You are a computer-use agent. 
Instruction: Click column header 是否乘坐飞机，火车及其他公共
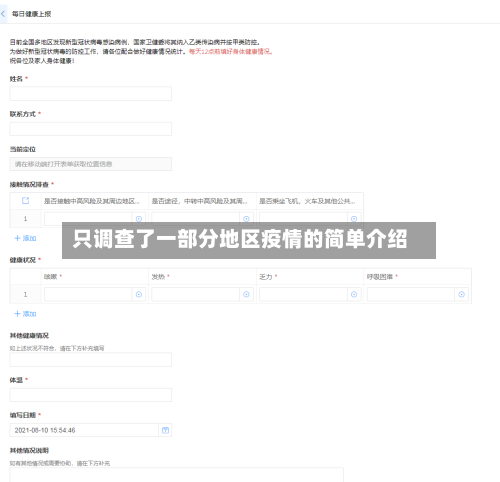pos(307,201)
